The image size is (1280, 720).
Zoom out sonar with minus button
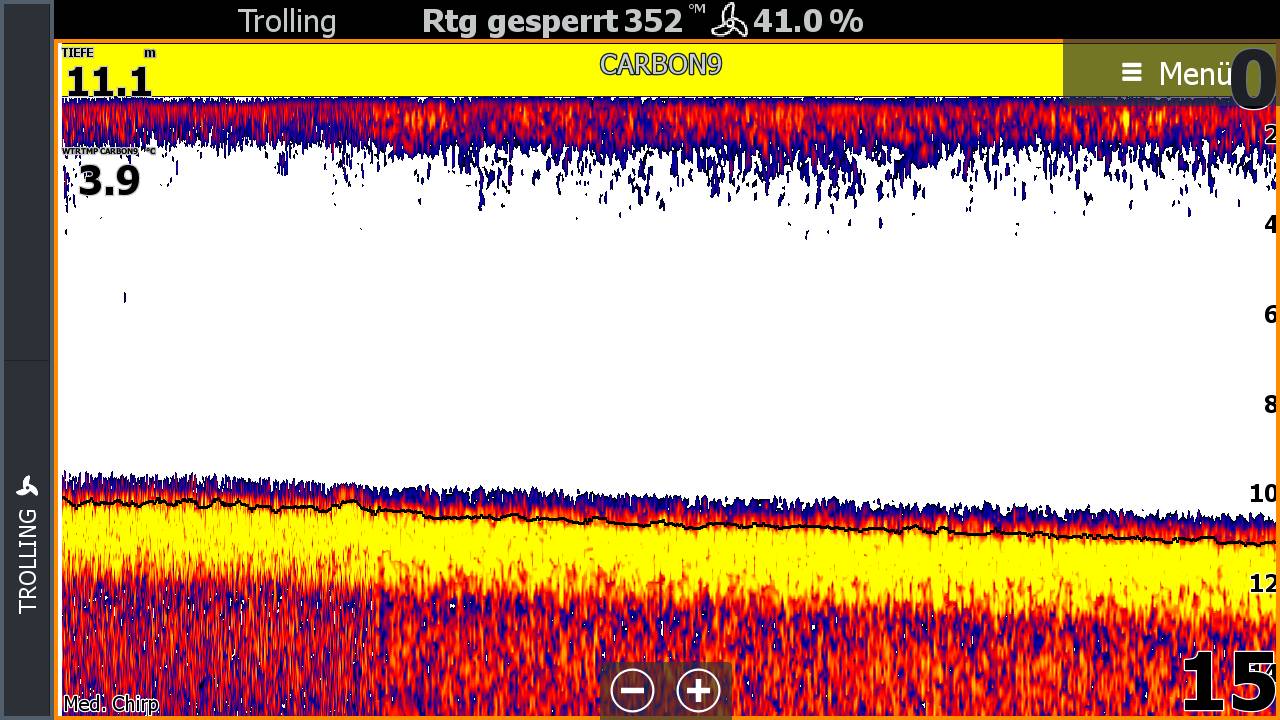[632, 690]
